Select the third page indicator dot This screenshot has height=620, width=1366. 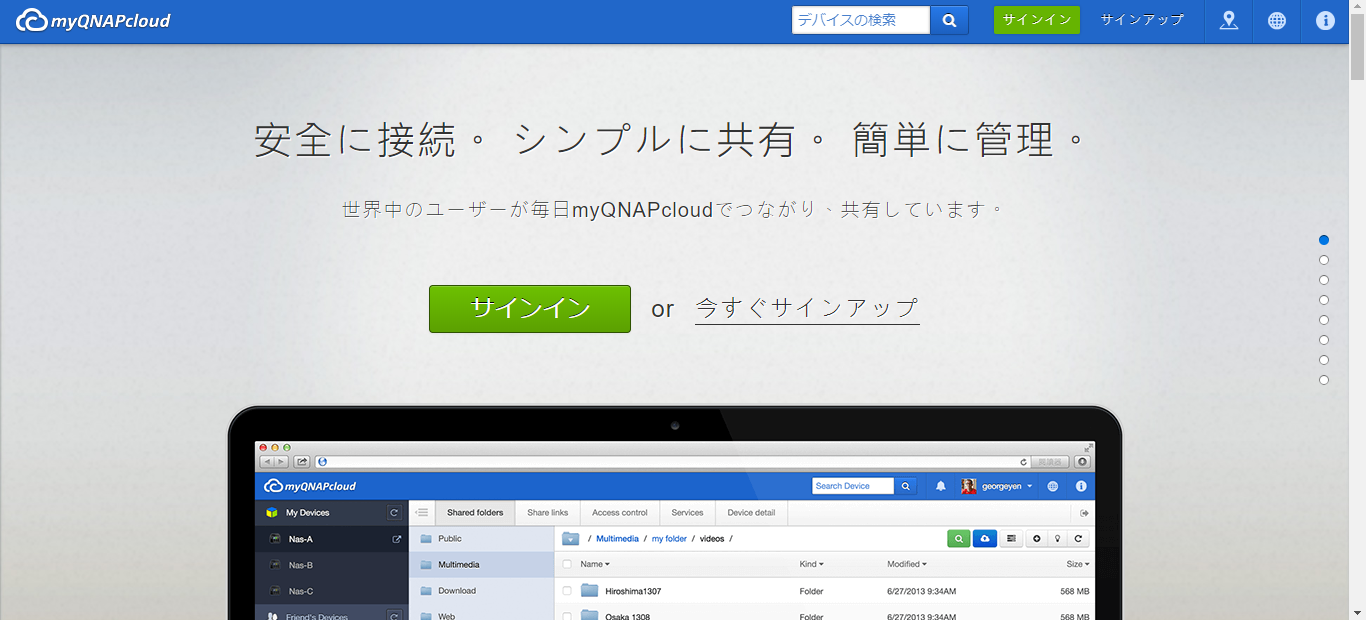click(x=1324, y=280)
